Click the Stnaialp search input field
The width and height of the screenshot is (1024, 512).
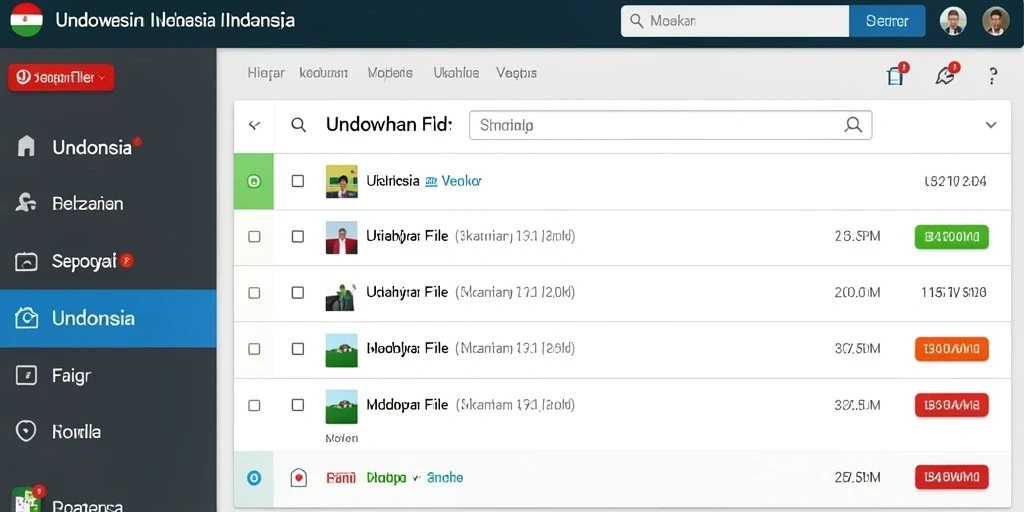[x=671, y=125]
